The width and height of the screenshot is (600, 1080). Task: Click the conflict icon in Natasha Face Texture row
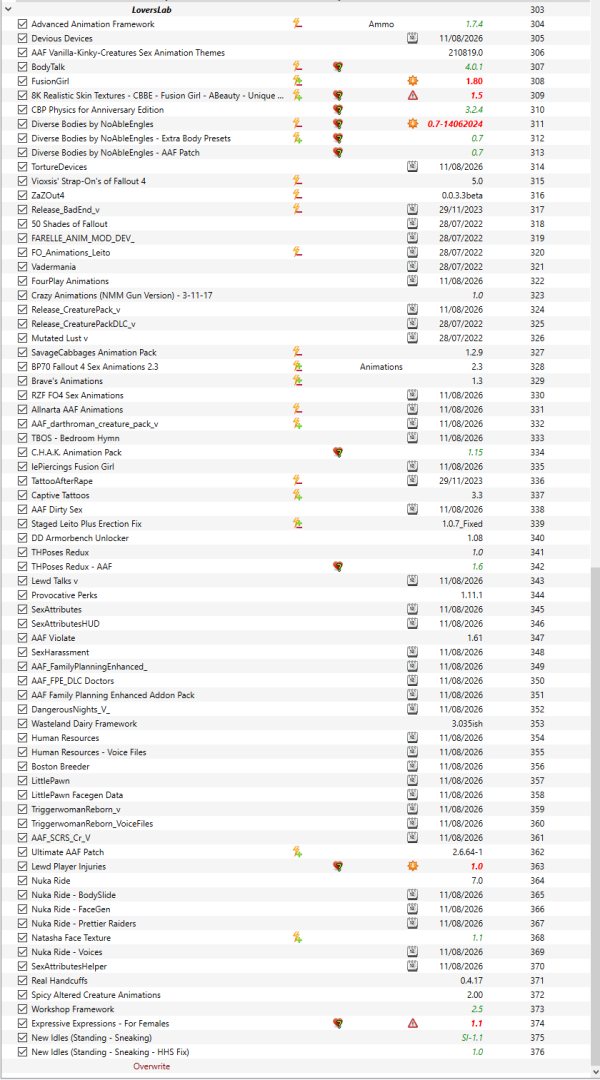point(298,937)
